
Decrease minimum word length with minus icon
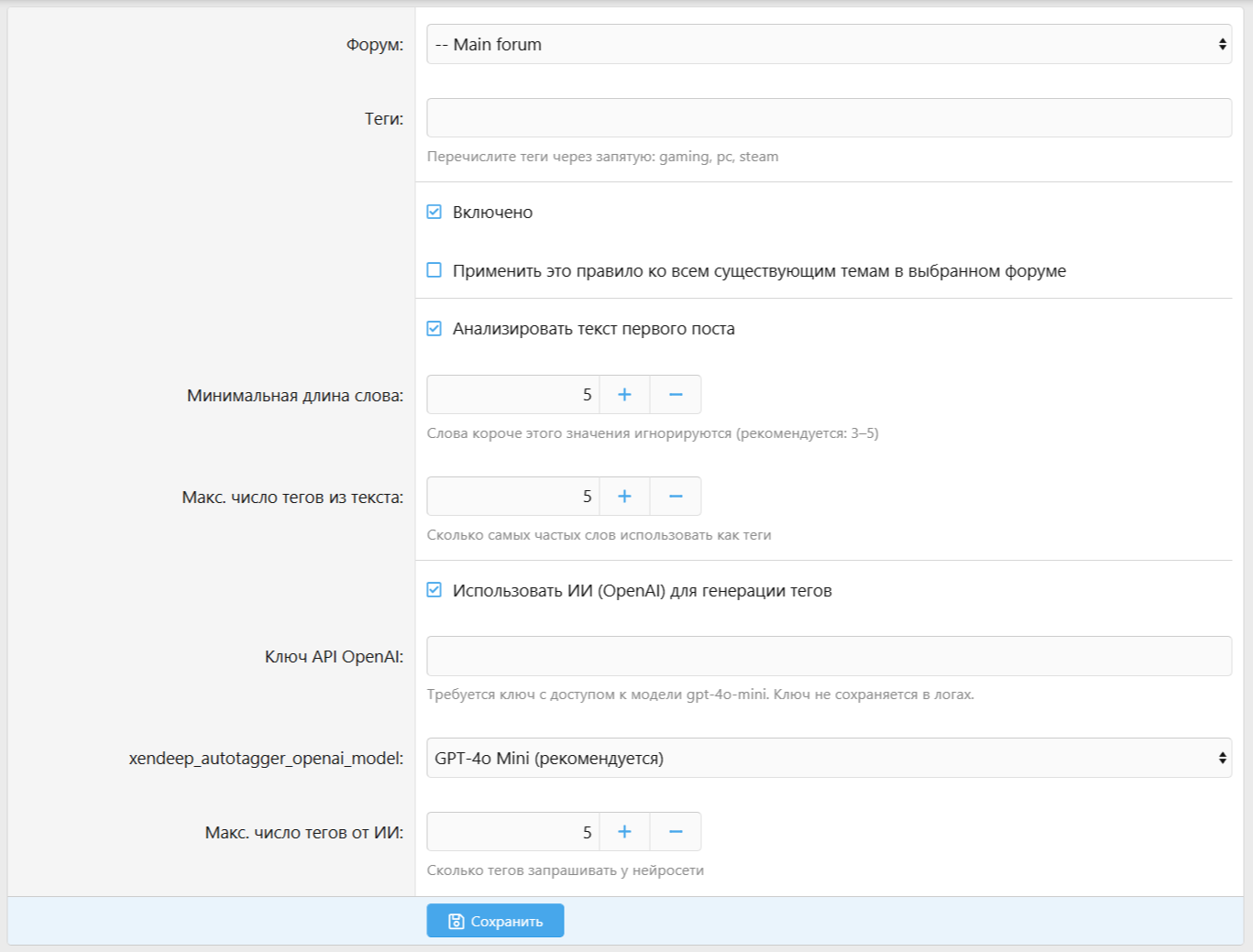tap(676, 395)
